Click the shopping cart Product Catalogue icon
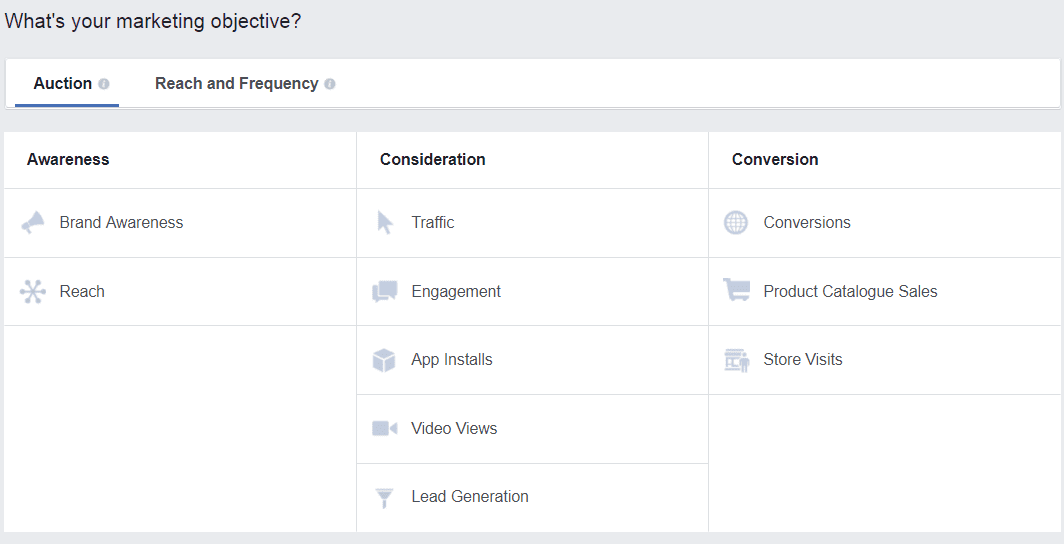 coord(737,291)
